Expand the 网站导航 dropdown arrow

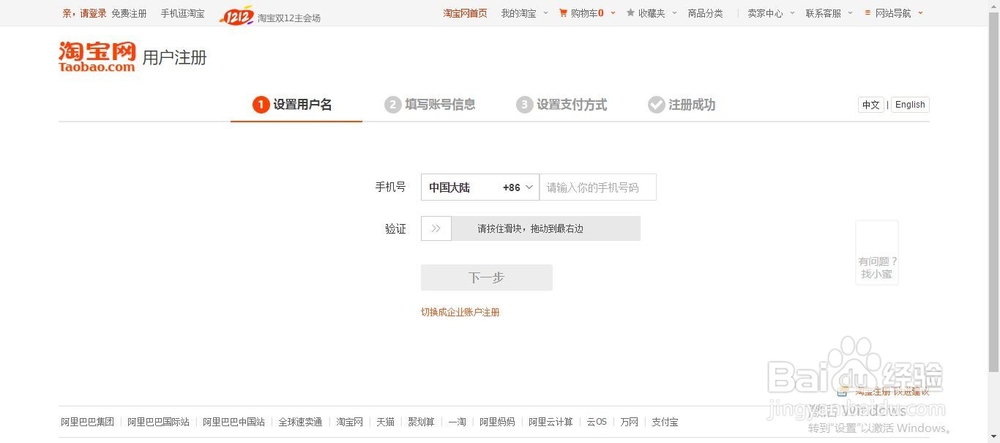pyautogui.click(x=920, y=13)
